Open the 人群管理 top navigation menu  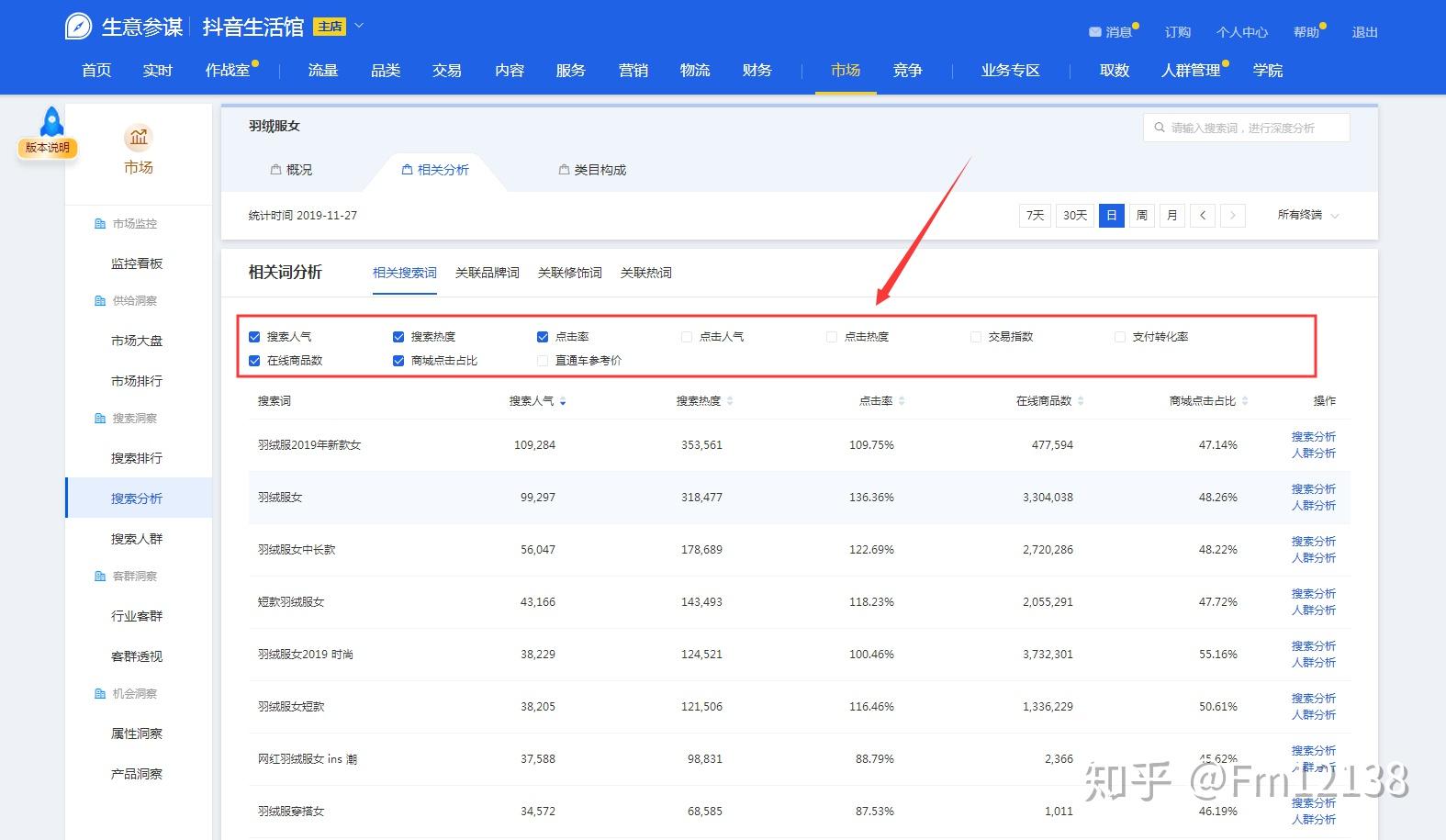1191,71
